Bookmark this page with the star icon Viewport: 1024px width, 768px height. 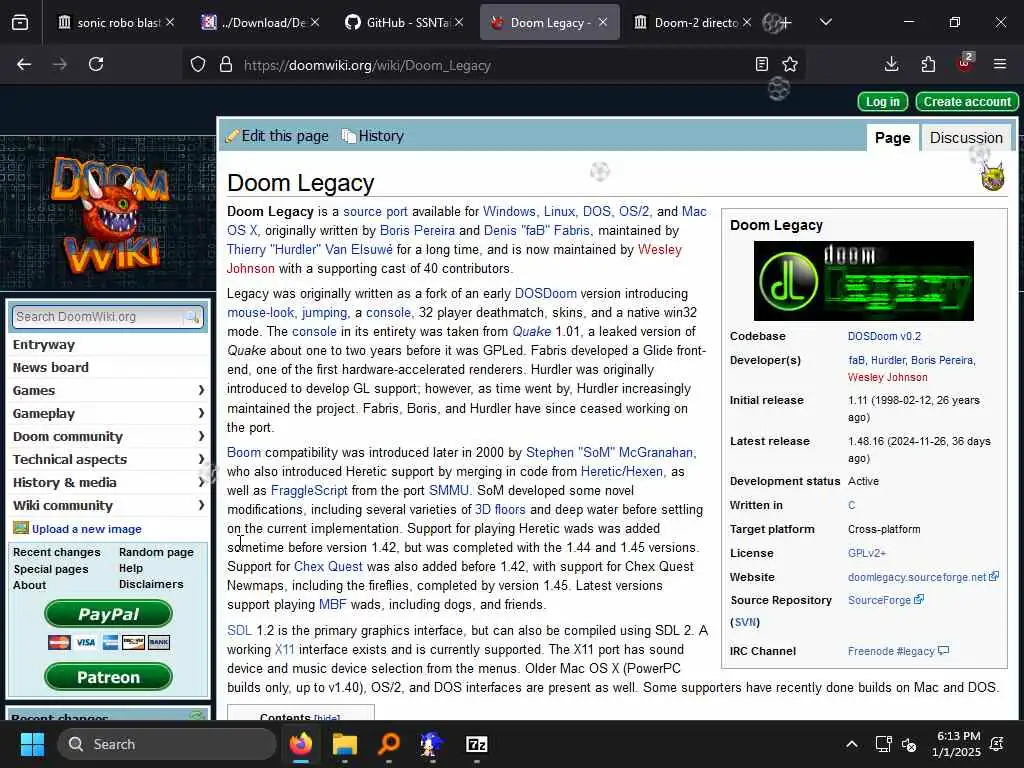(x=790, y=64)
